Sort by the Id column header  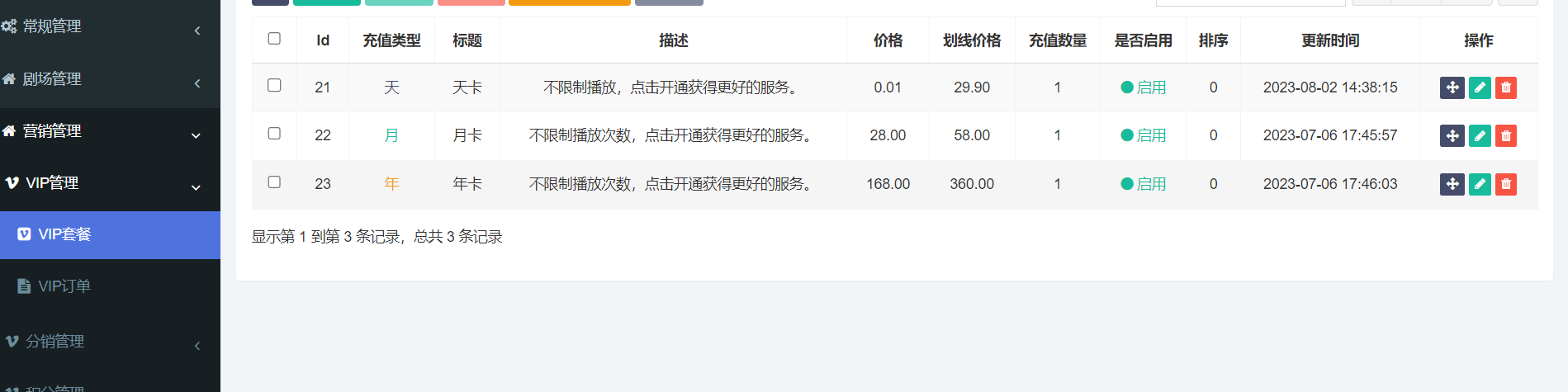point(323,40)
